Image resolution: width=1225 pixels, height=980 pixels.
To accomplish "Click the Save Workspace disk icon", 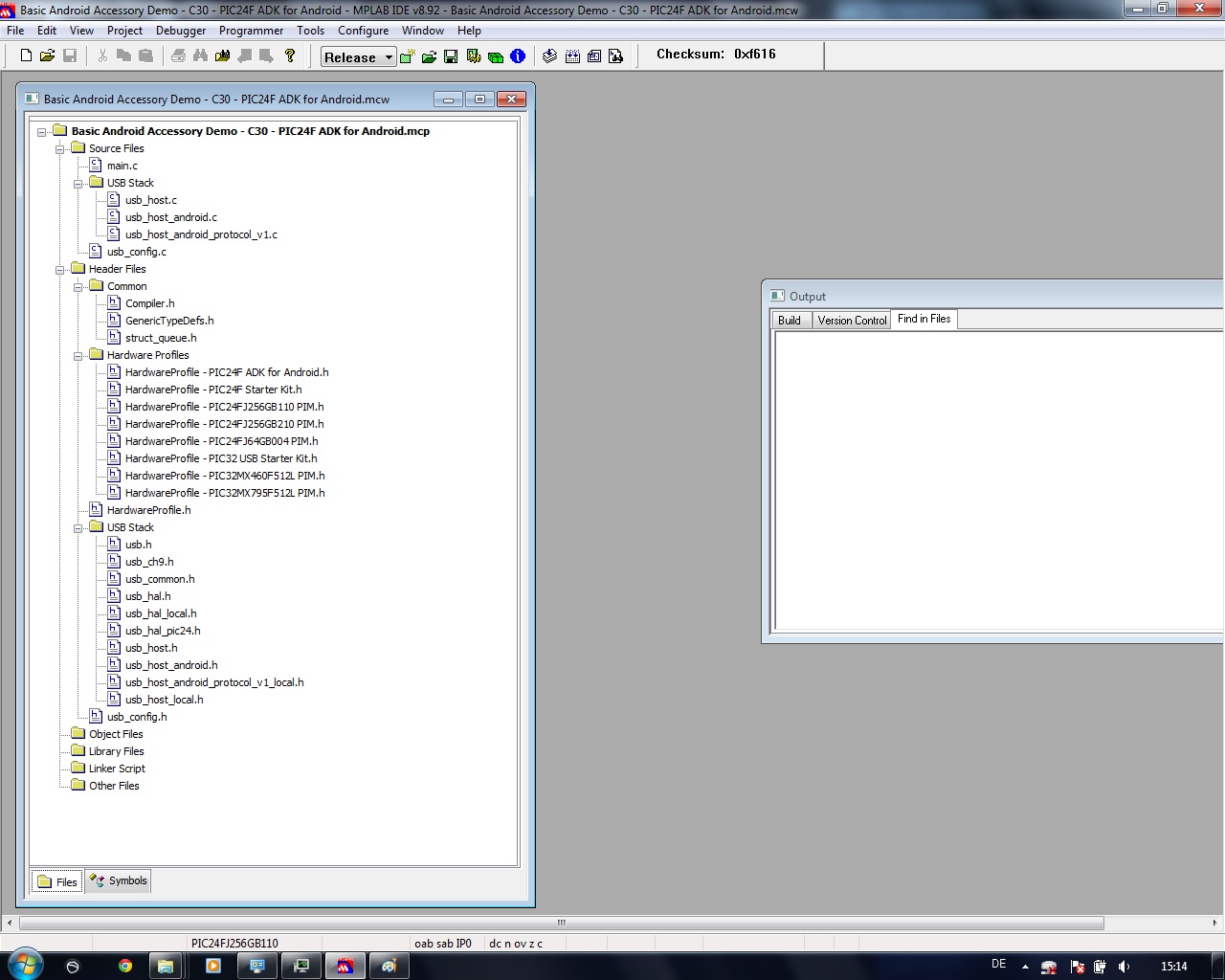I will [x=451, y=56].
